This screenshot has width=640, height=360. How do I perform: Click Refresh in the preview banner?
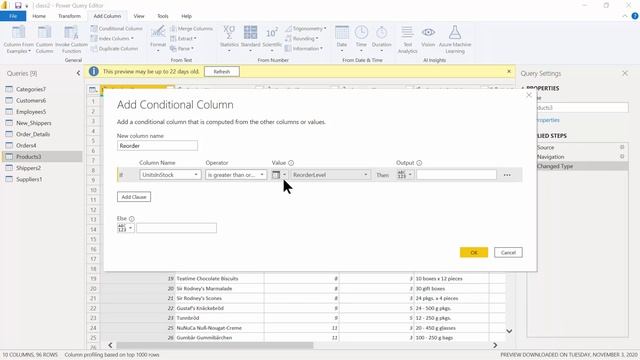(222, 71)
